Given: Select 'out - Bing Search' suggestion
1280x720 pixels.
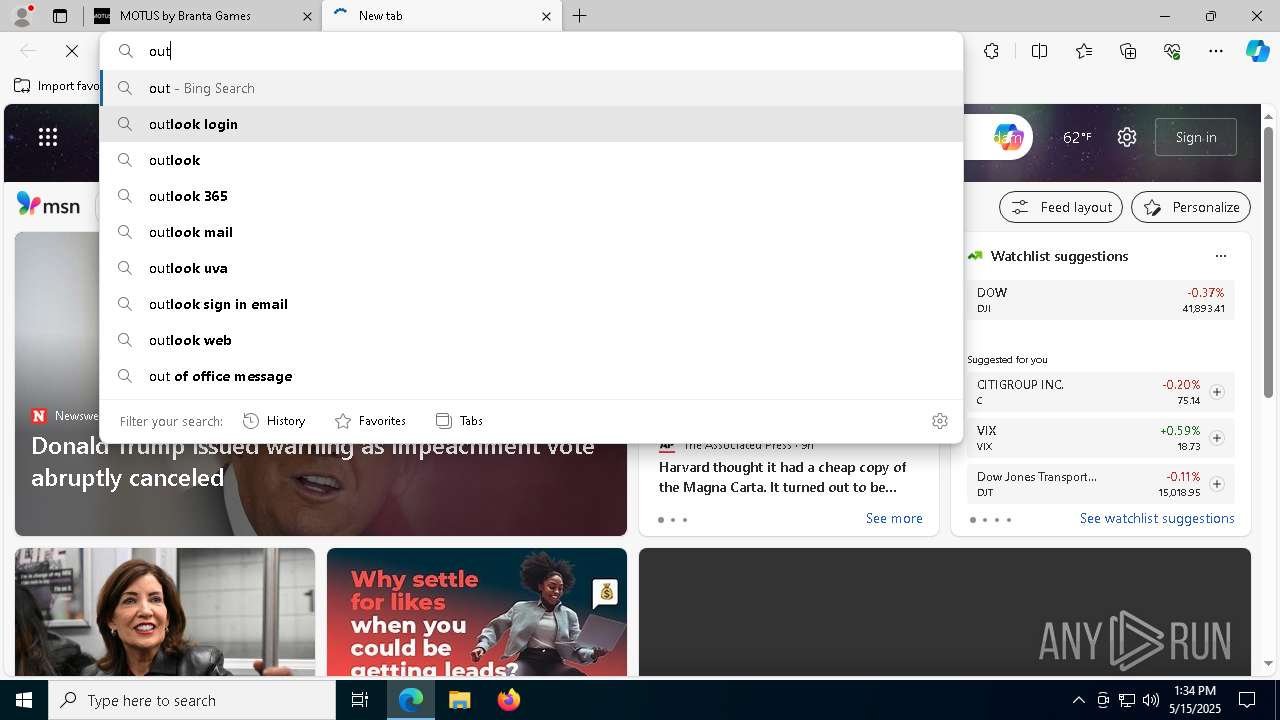Looking at the screenshot, I should tap(531, 88).
